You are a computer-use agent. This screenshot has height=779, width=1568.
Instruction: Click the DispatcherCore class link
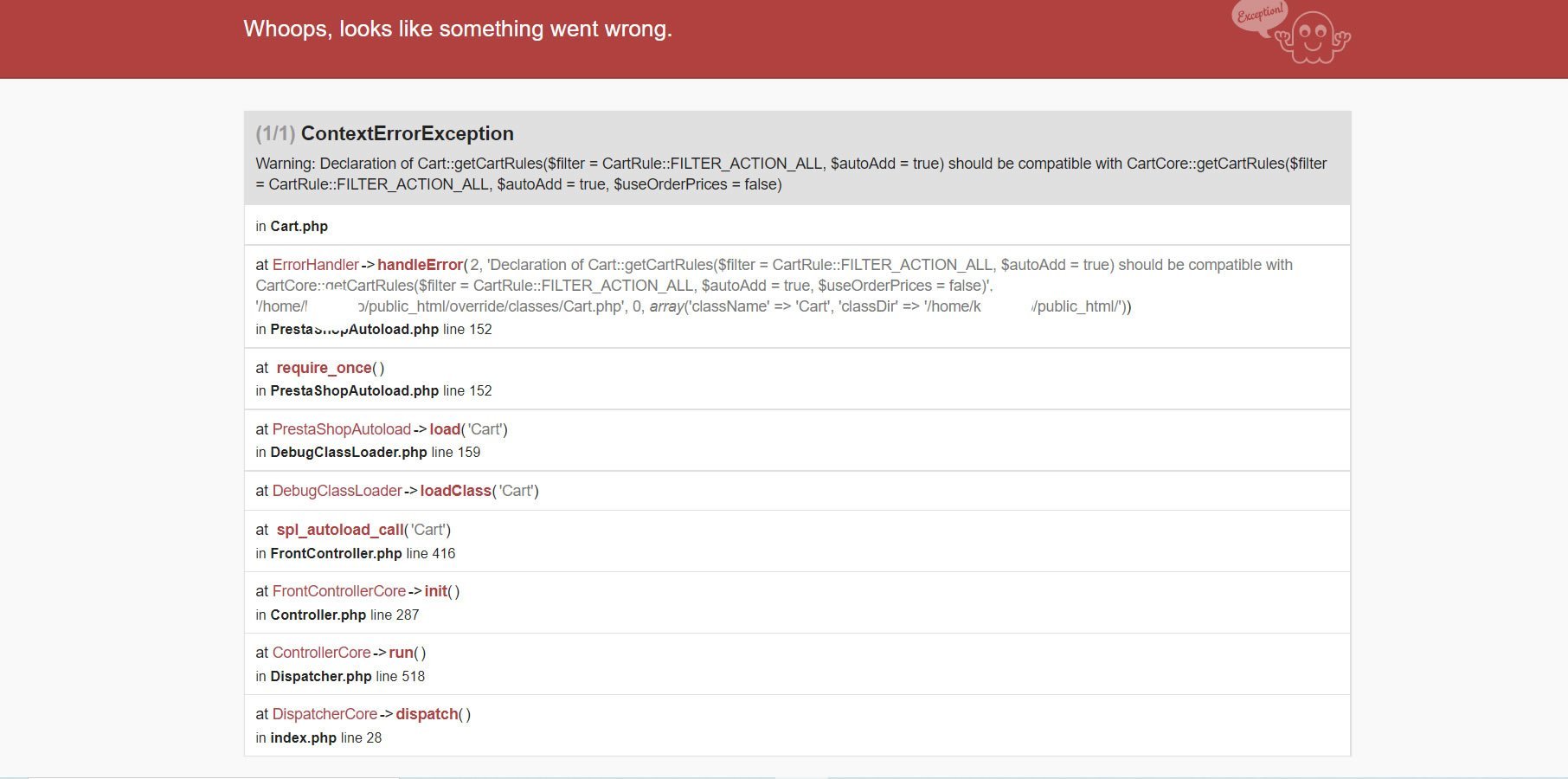pos(325,714)
